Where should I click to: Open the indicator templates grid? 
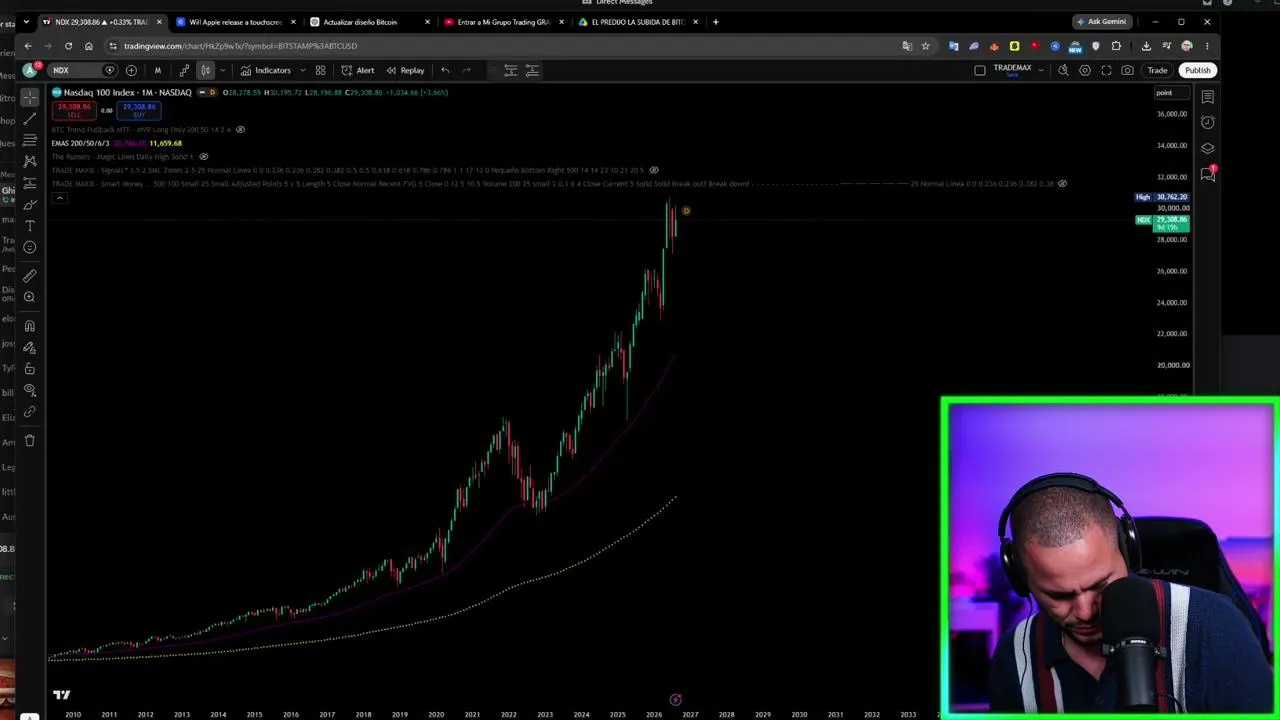[x=320, y=70]
